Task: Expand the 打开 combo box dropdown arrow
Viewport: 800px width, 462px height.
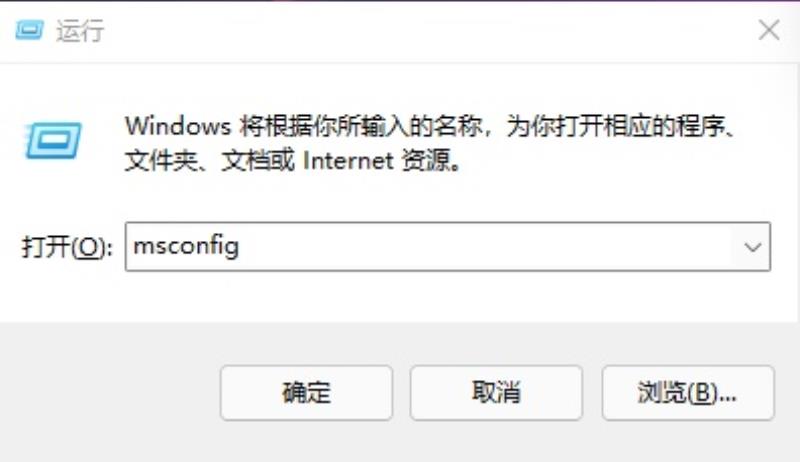Action: 753,247
